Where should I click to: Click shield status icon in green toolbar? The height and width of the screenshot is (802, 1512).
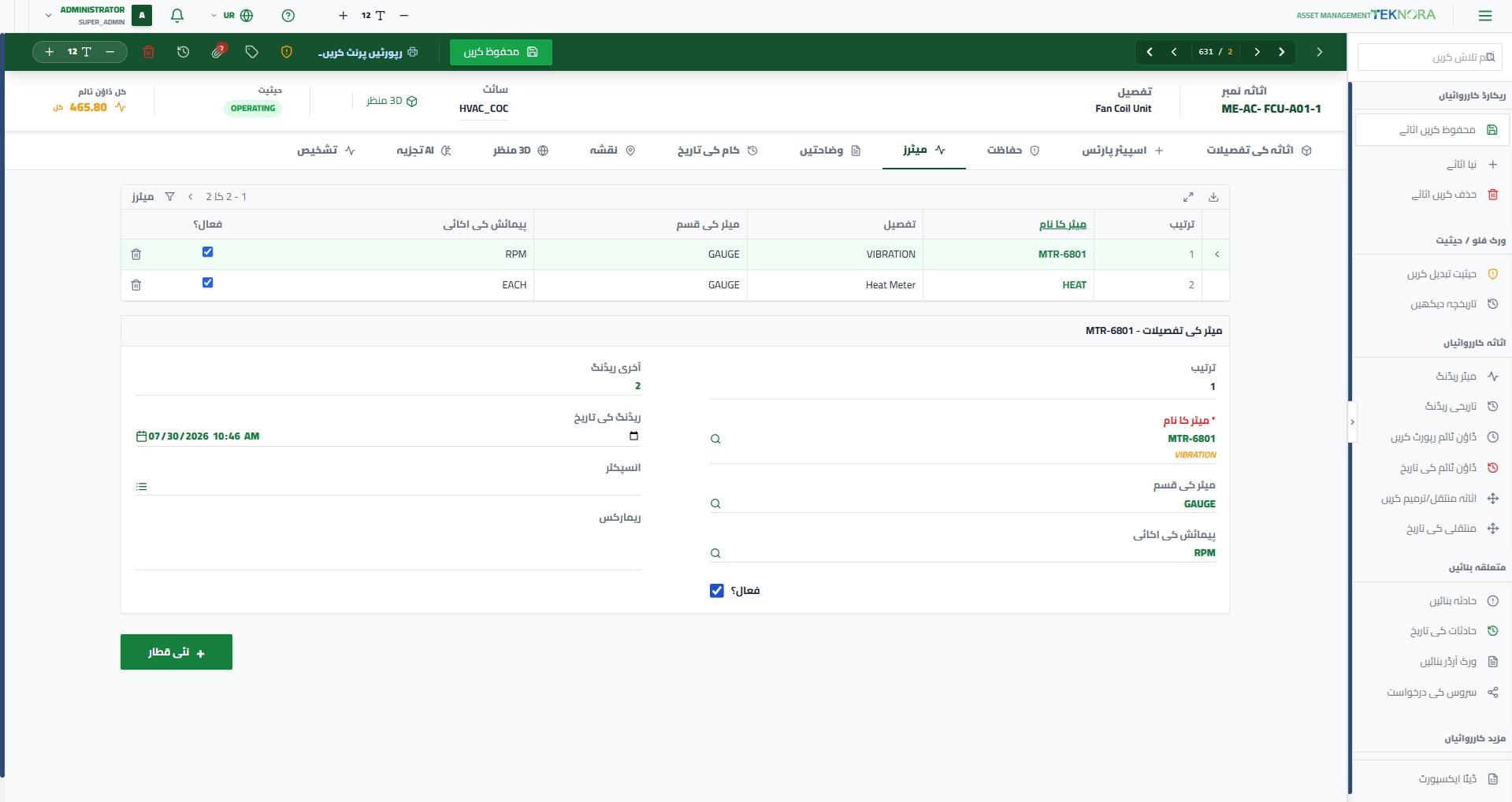click(x=287, y=52)
